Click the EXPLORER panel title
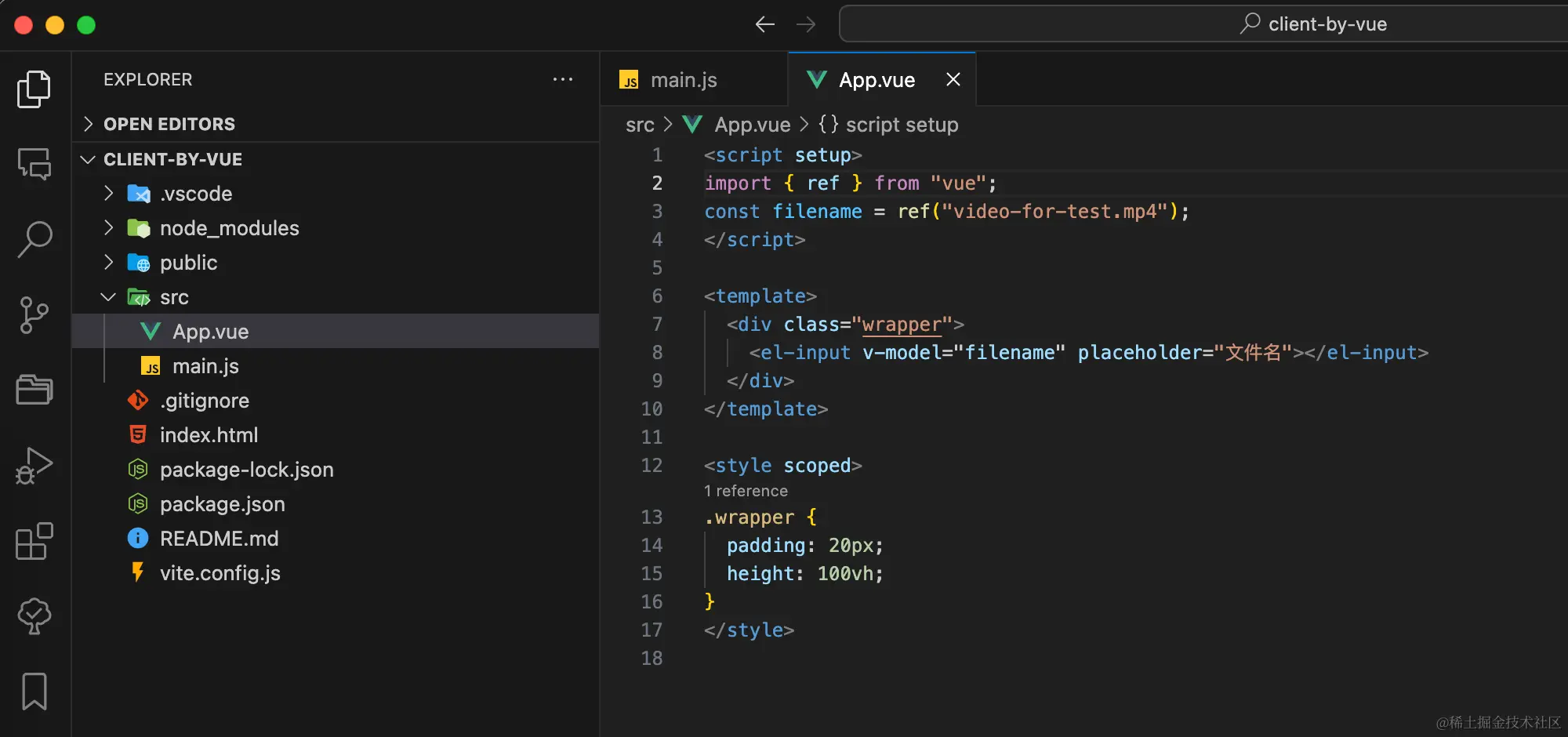This screenshot has height=737, width=1568. tap(147, 79)
